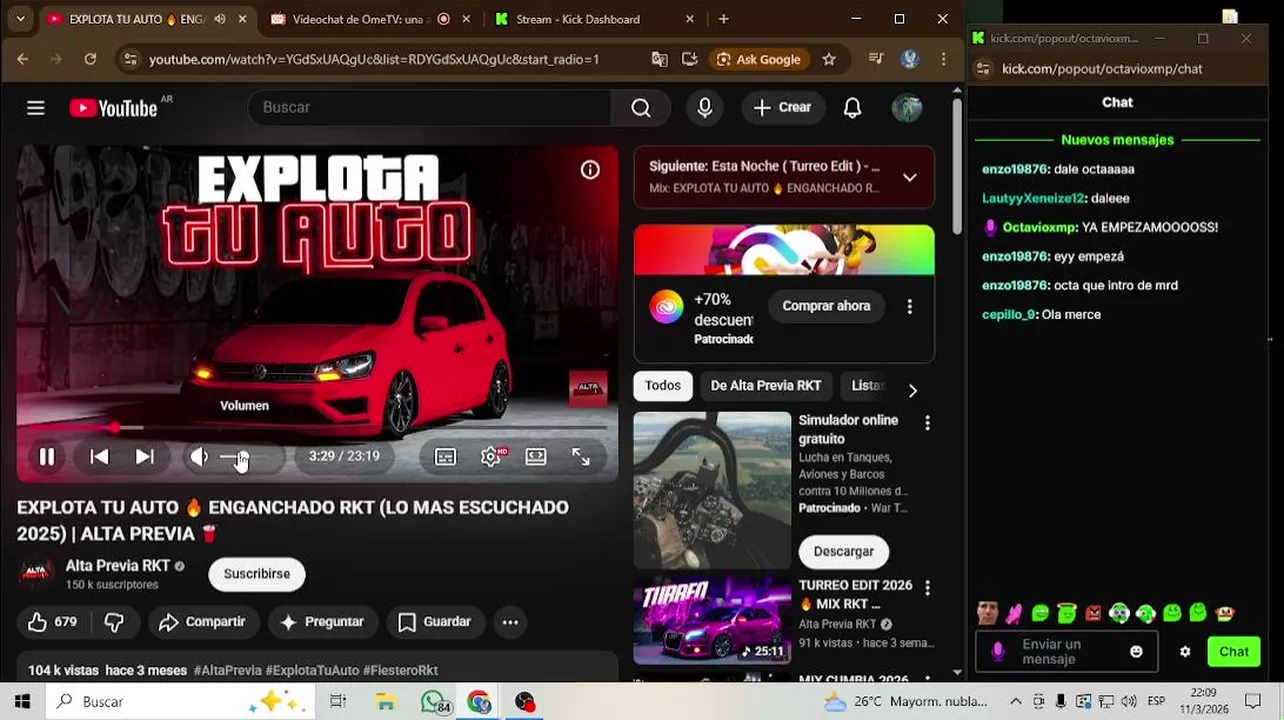1284x720 pixels.
Task: Open Chrome tab search dropdown arrow
Action: 20,19
